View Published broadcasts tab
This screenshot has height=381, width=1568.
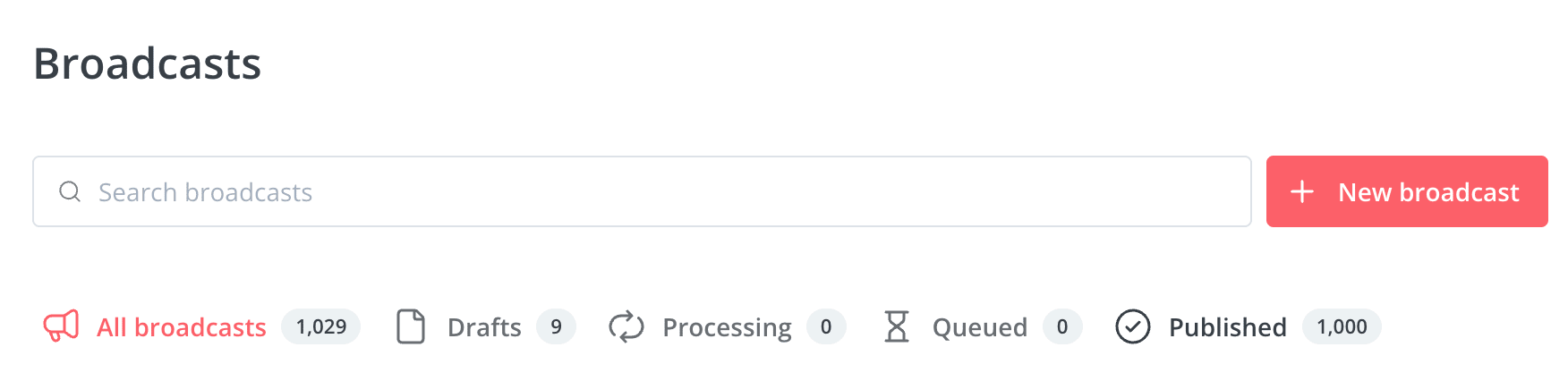(x=1228, y=327)
